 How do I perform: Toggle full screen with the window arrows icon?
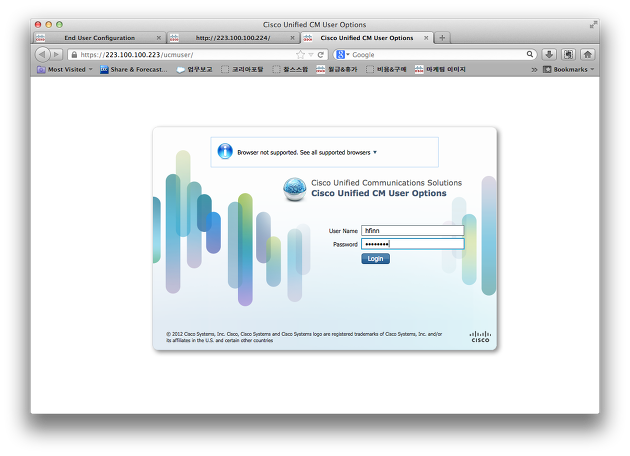click(593, 25)
